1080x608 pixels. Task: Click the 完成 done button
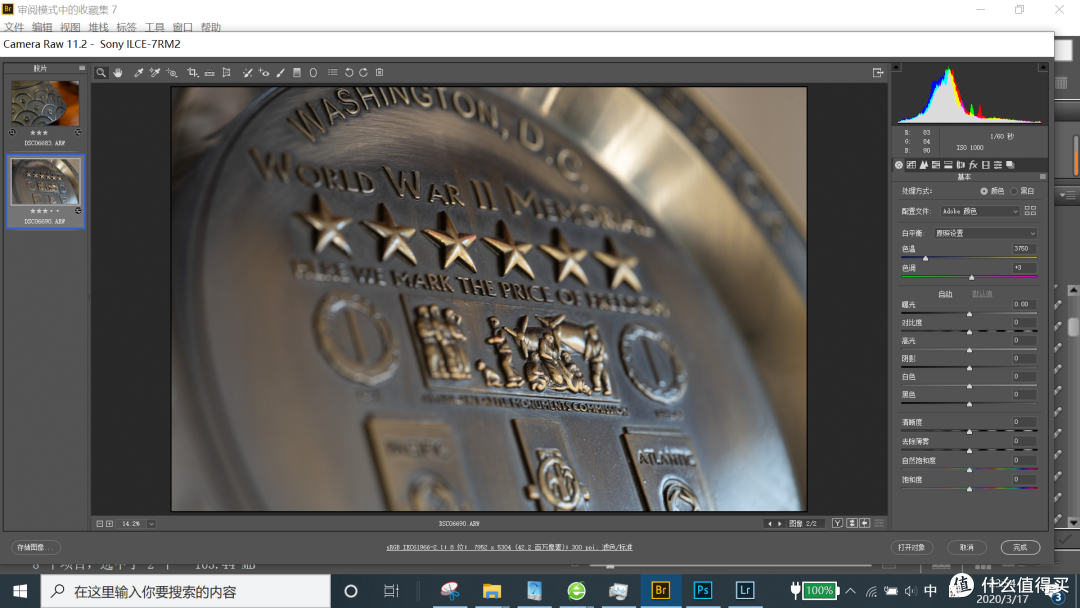coord(1020,547)
